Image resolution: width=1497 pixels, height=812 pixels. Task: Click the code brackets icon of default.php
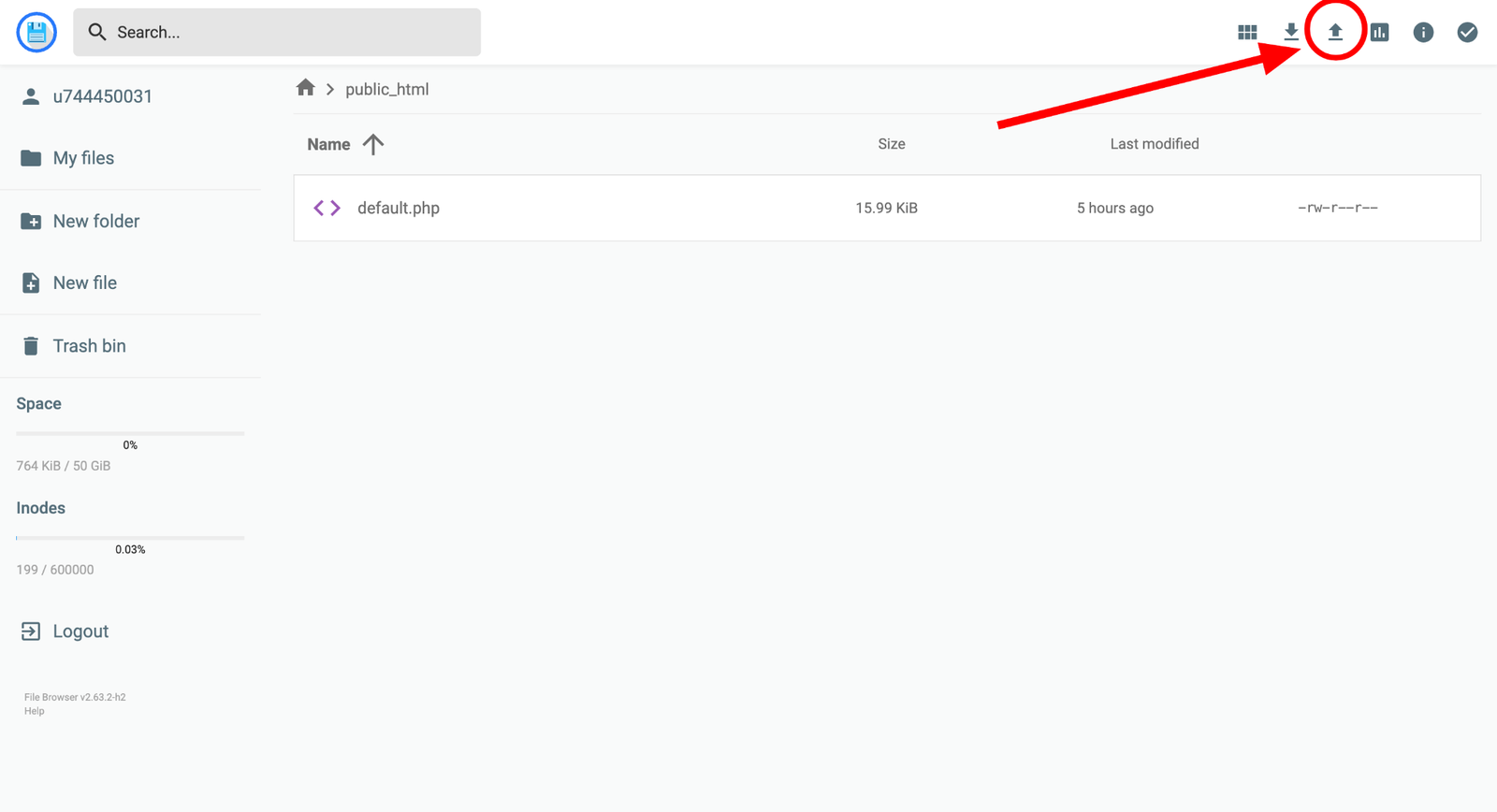327,208
